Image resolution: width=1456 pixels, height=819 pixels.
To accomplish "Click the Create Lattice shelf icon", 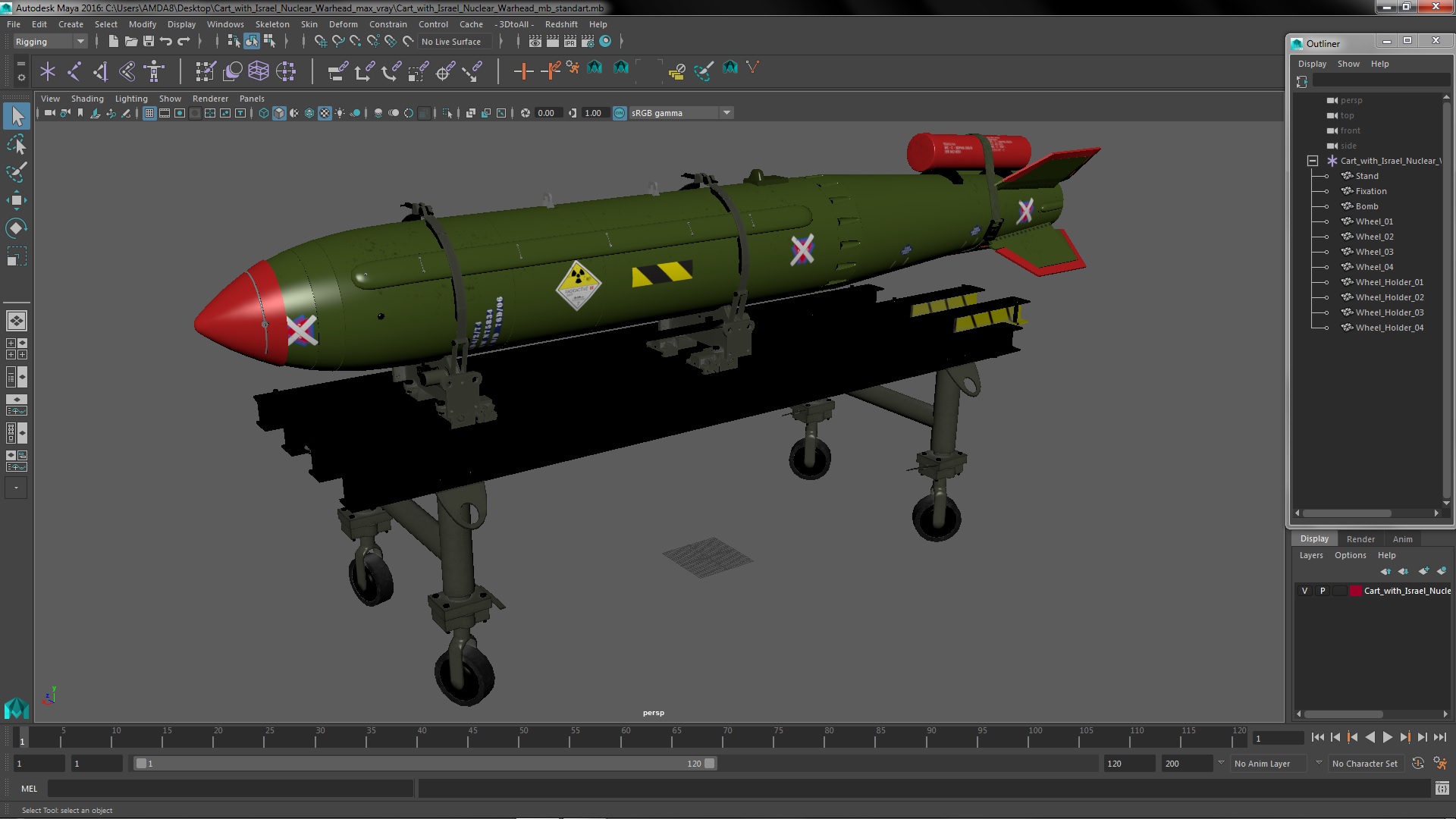I will [x=259, y=71].
